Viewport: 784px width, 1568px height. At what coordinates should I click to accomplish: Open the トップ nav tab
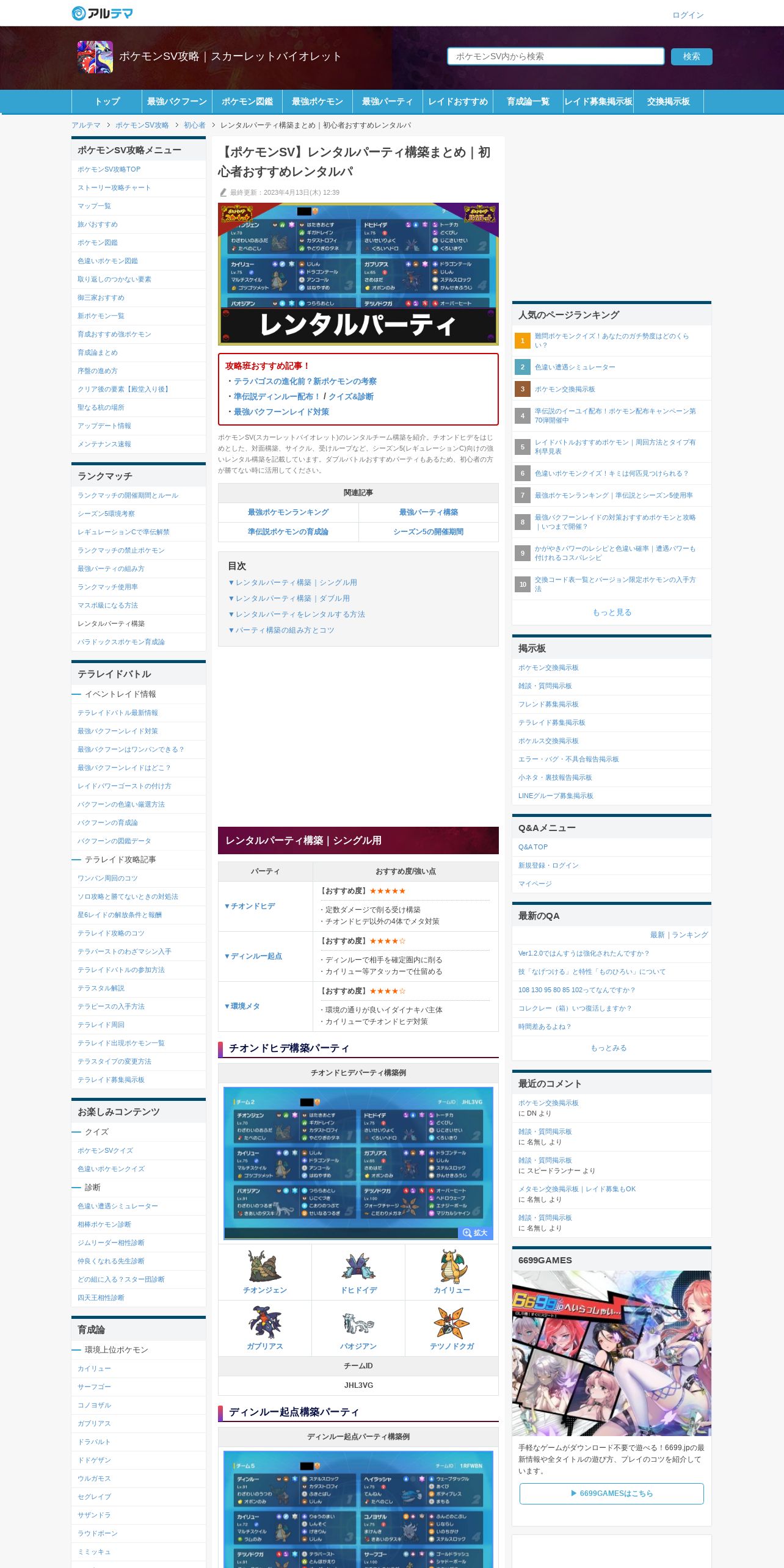[107, 101]
